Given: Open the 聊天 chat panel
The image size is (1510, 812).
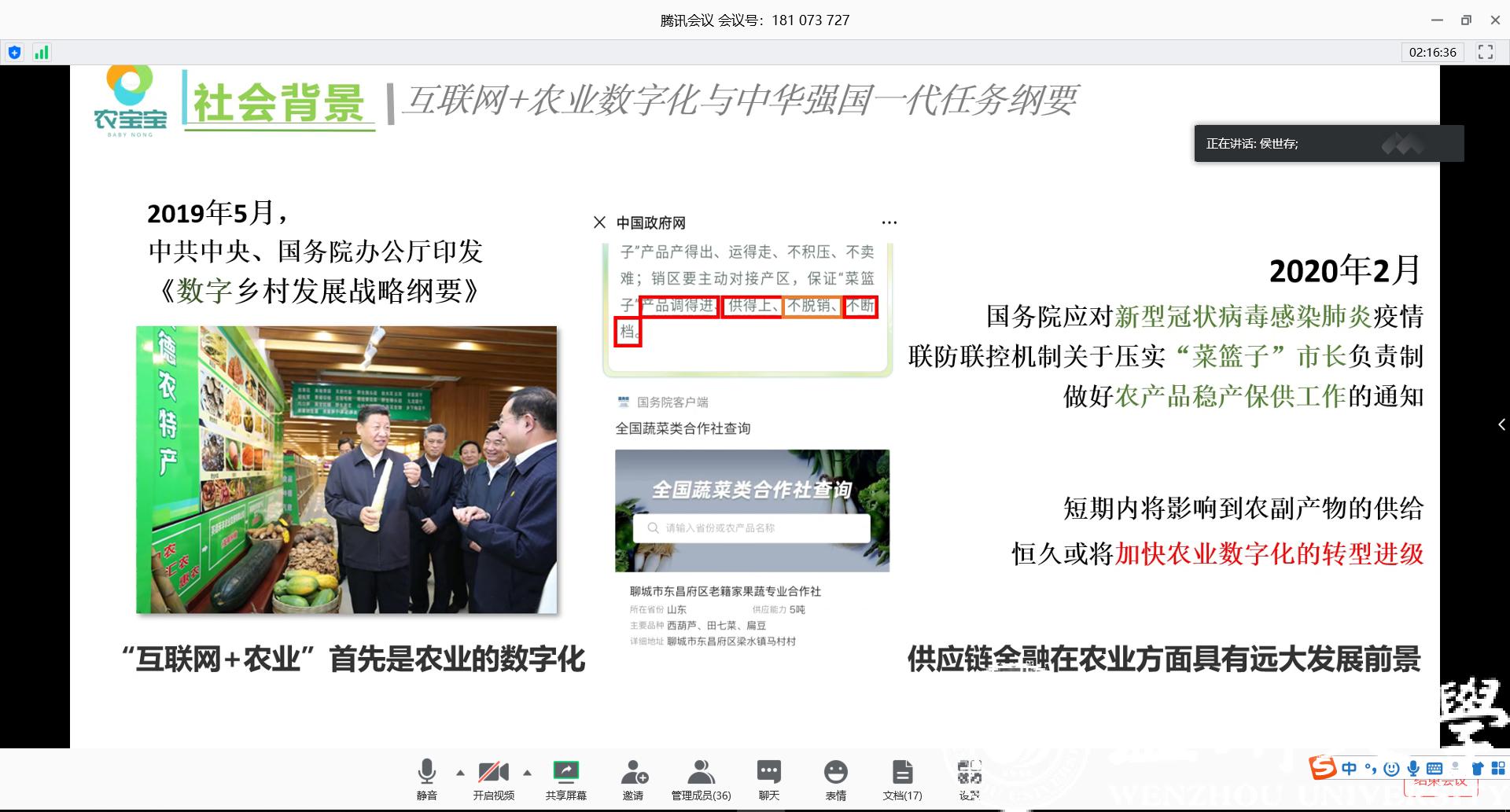Looking at the screenshot, I should click(768, 778).
